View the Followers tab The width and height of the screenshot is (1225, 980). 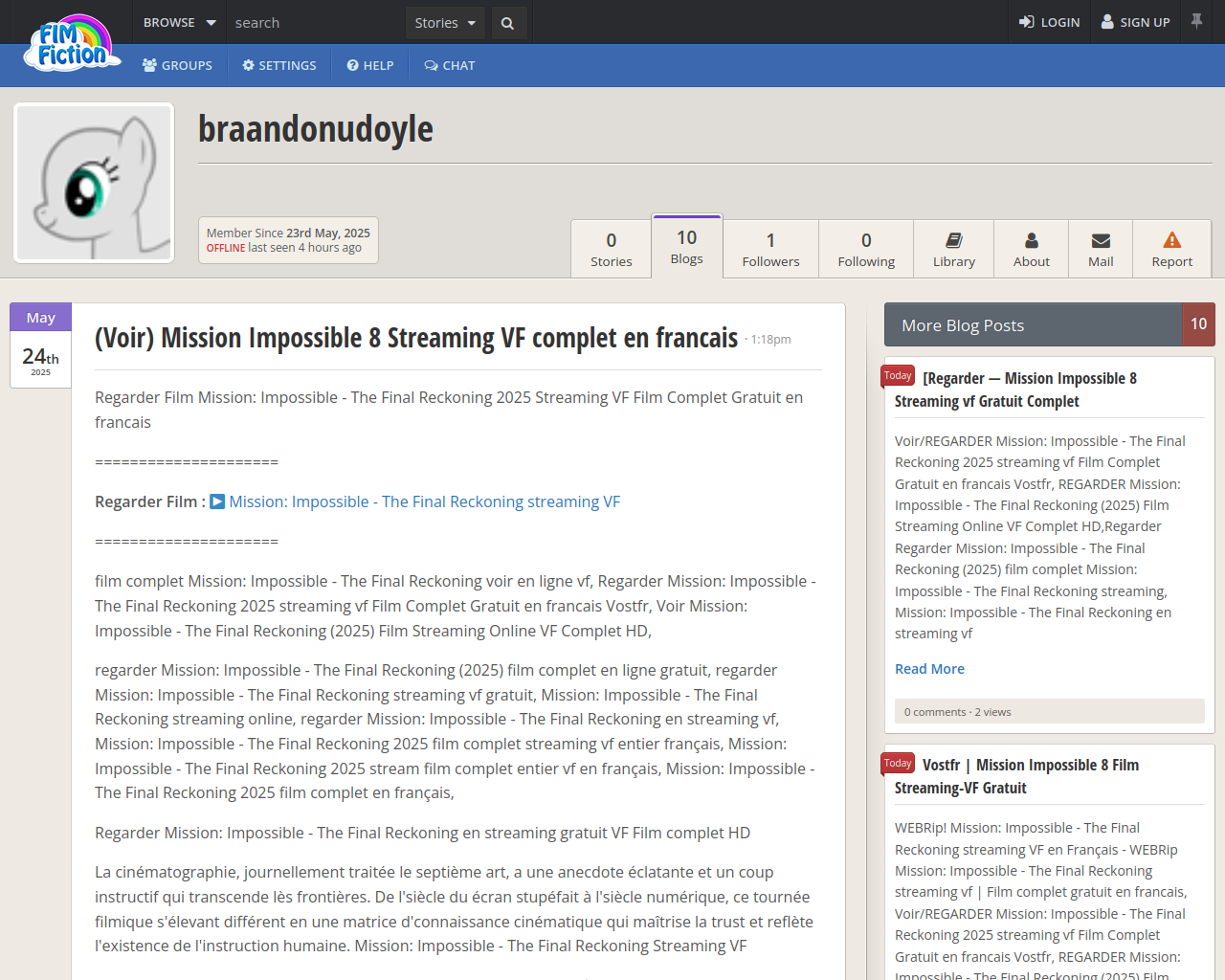click(770, 249)
